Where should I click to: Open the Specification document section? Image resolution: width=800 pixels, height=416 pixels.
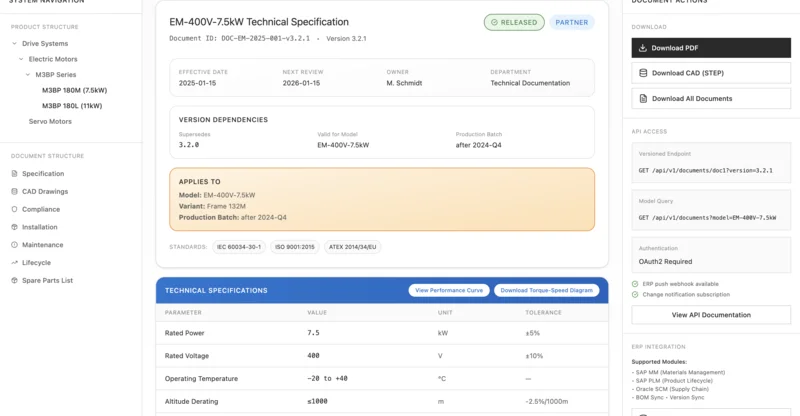(42, 174)
